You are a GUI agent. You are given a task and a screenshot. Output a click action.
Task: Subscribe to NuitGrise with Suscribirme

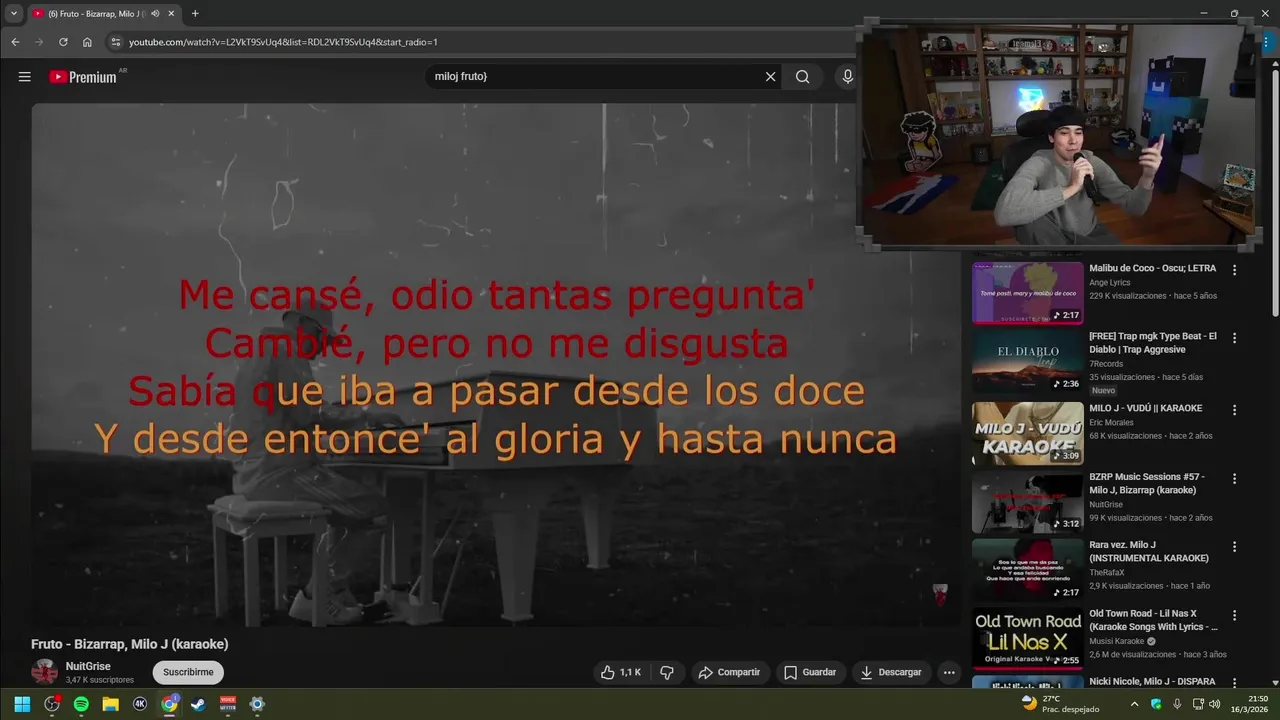click(188, 672)
